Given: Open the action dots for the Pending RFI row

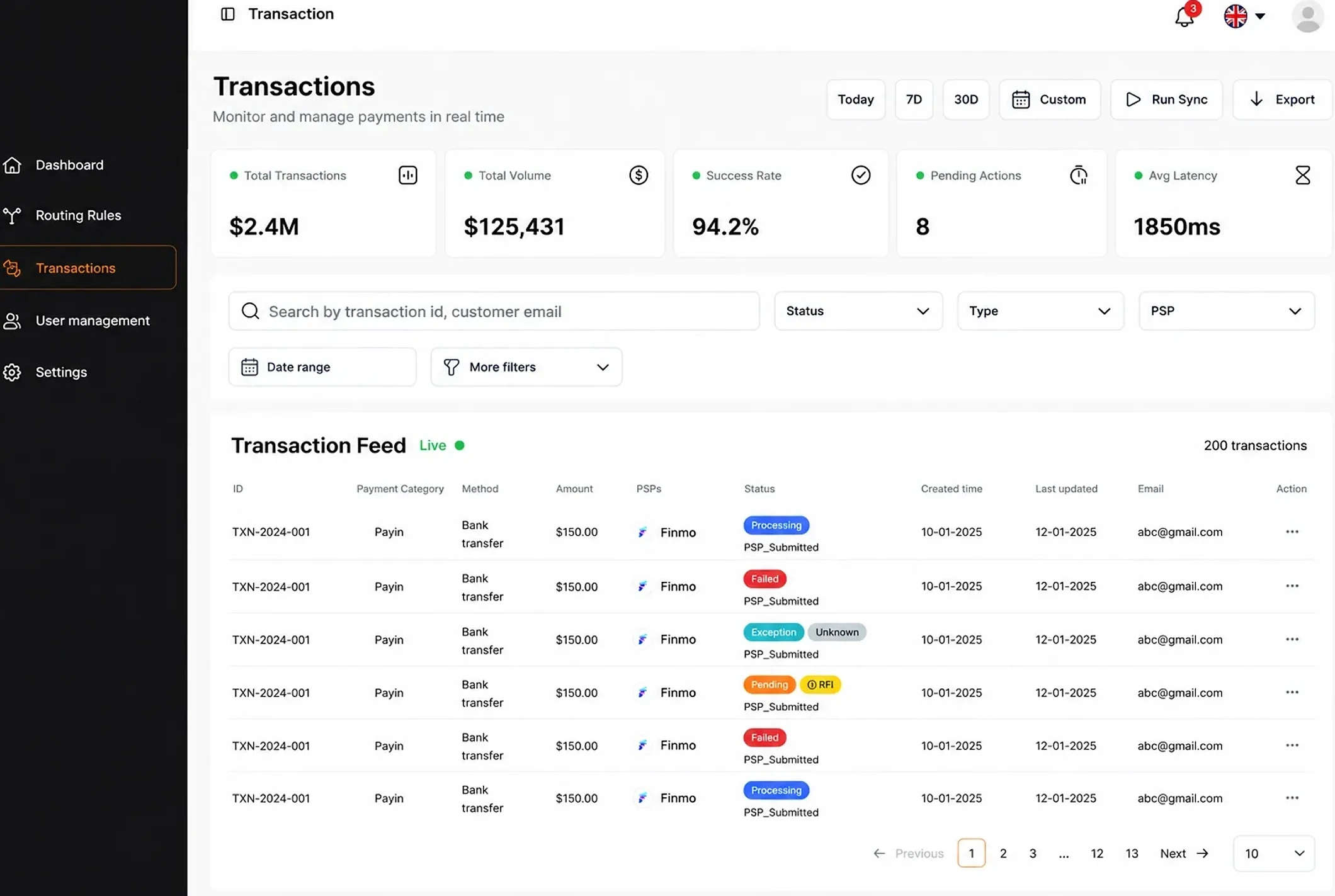Looking at the screenshot, I should click(x=1292, y=692).
